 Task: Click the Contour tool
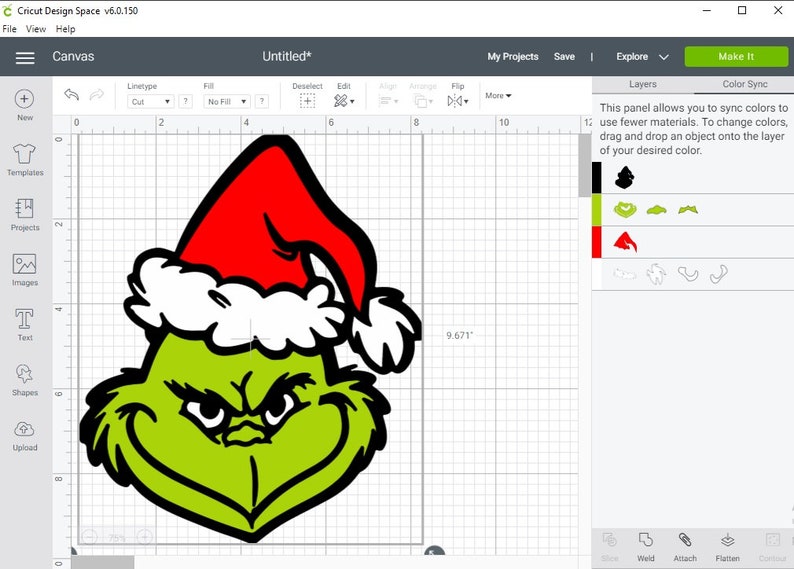(x=772, y=547)
